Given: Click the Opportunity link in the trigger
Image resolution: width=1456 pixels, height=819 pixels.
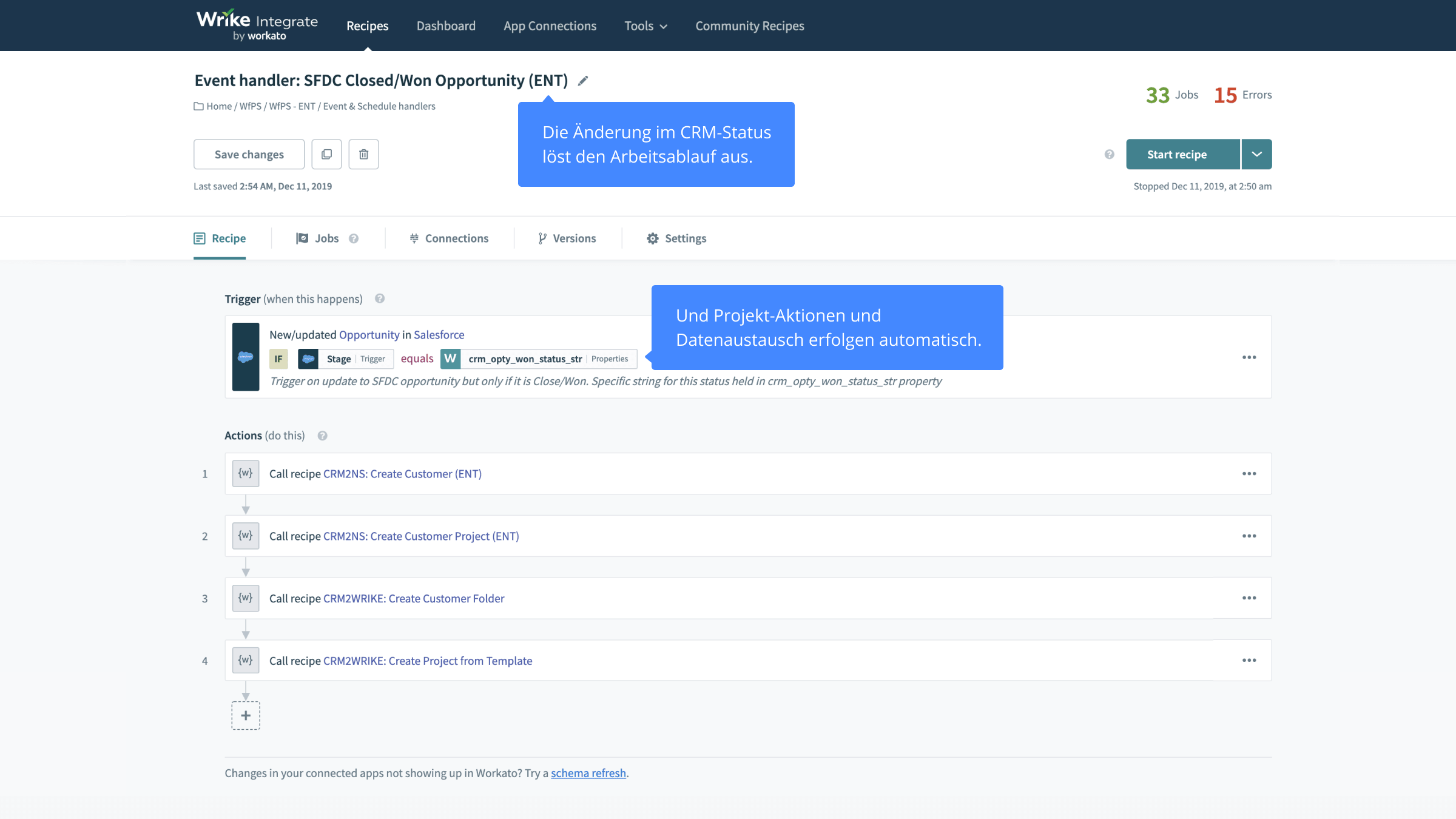Looking at the screenshot, I should point(369,335).
